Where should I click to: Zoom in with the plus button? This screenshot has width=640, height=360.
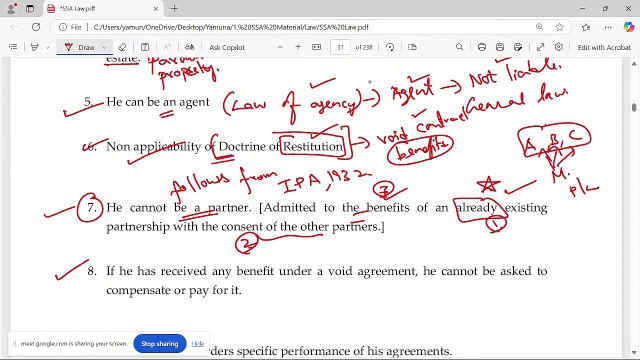pyautogui.click(x=298, y=47)
